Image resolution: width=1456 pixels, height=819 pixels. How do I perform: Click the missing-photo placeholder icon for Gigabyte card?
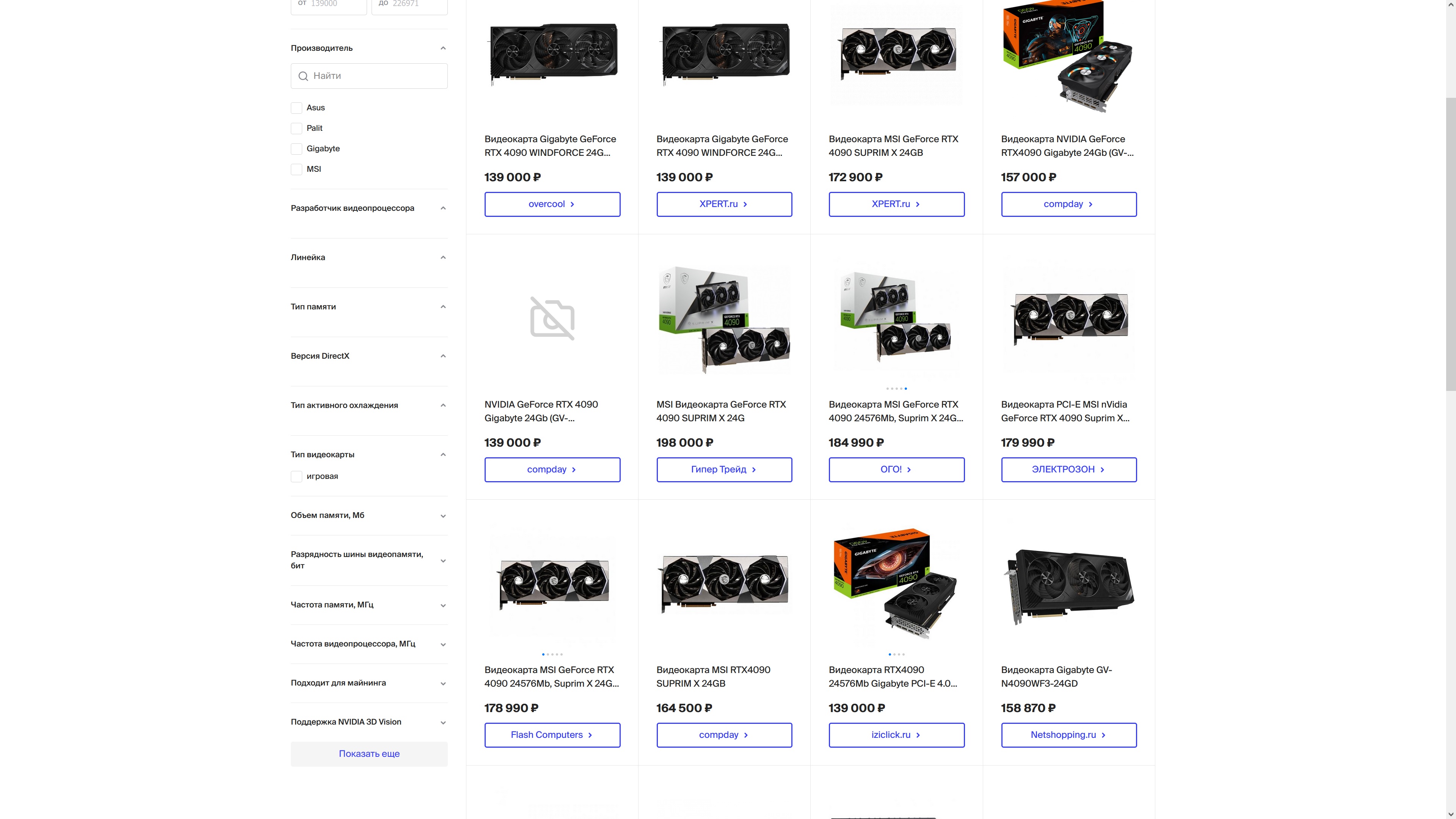(x=552, y=319)
